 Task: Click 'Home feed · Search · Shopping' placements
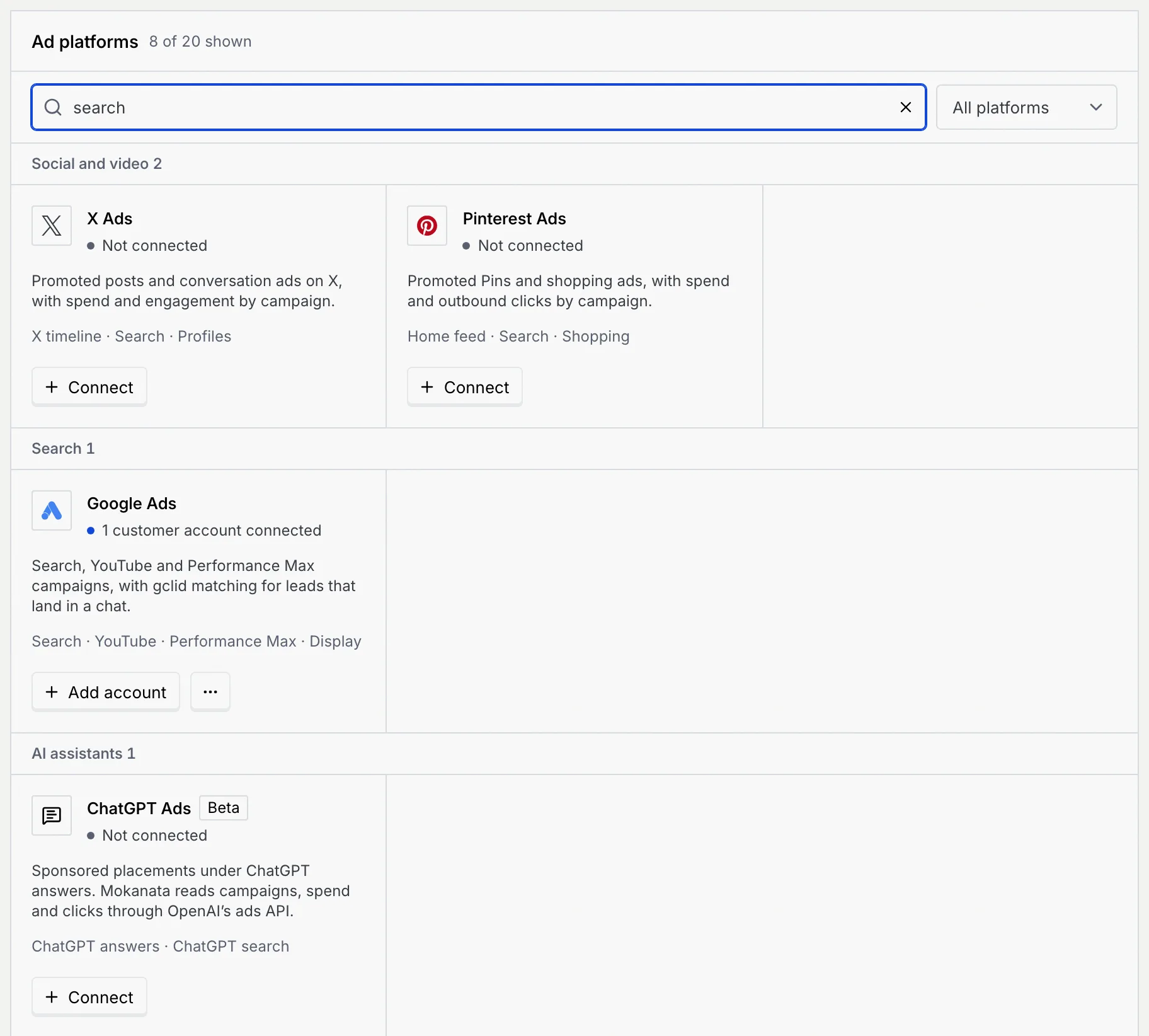[518, 337]
